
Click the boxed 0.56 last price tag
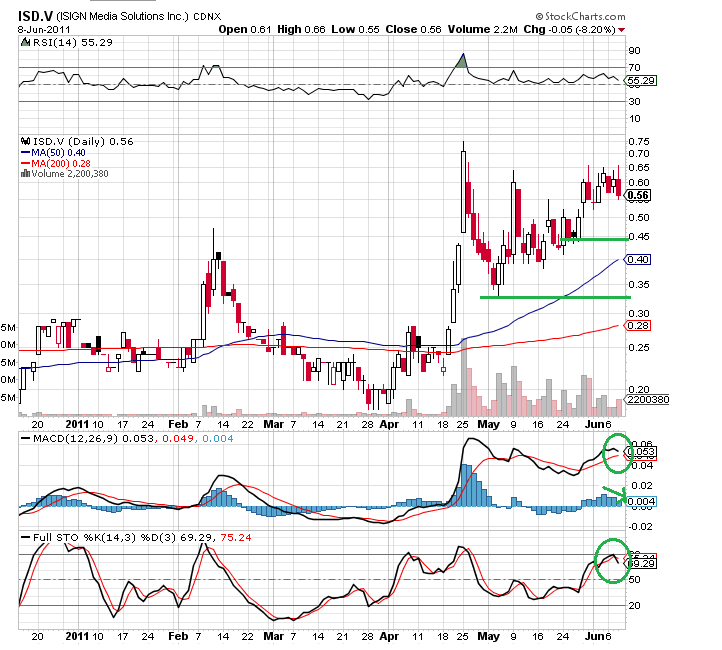point(638,195)
